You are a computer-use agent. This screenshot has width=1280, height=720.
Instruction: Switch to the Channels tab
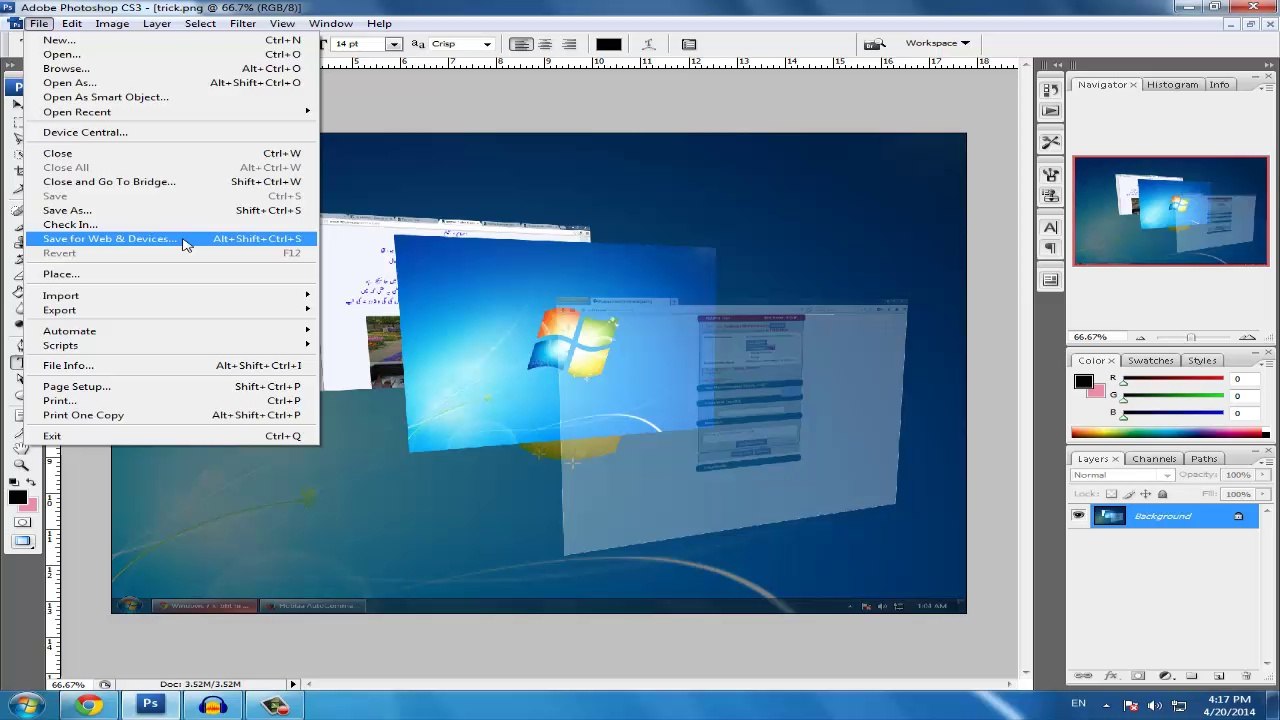pos(1154,459)
